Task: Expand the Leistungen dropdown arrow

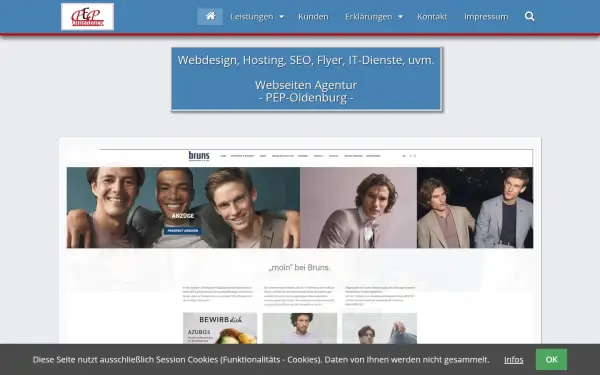Action: click(282, 17)
